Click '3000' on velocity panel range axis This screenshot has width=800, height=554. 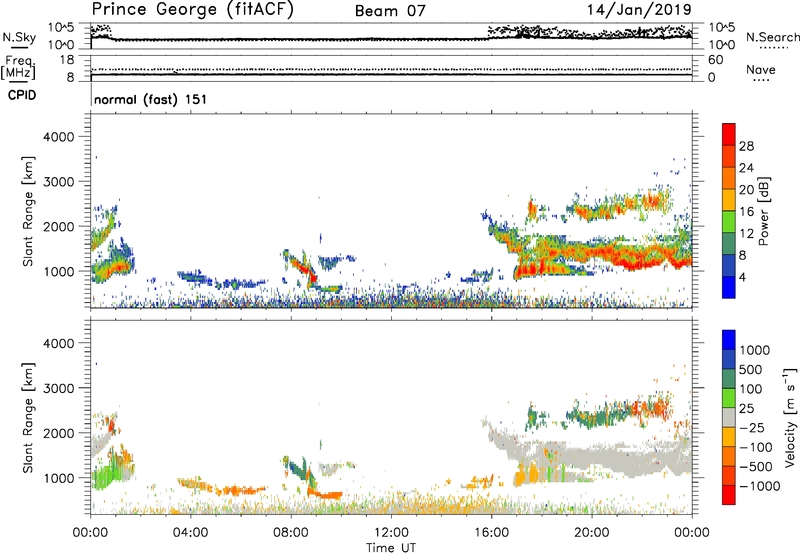point(59,388)
